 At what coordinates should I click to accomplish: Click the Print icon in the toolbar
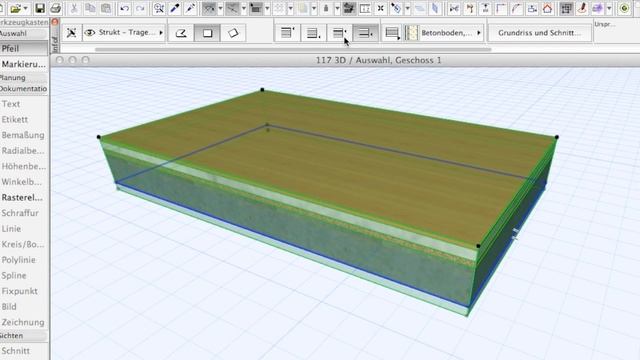(56, 8)
